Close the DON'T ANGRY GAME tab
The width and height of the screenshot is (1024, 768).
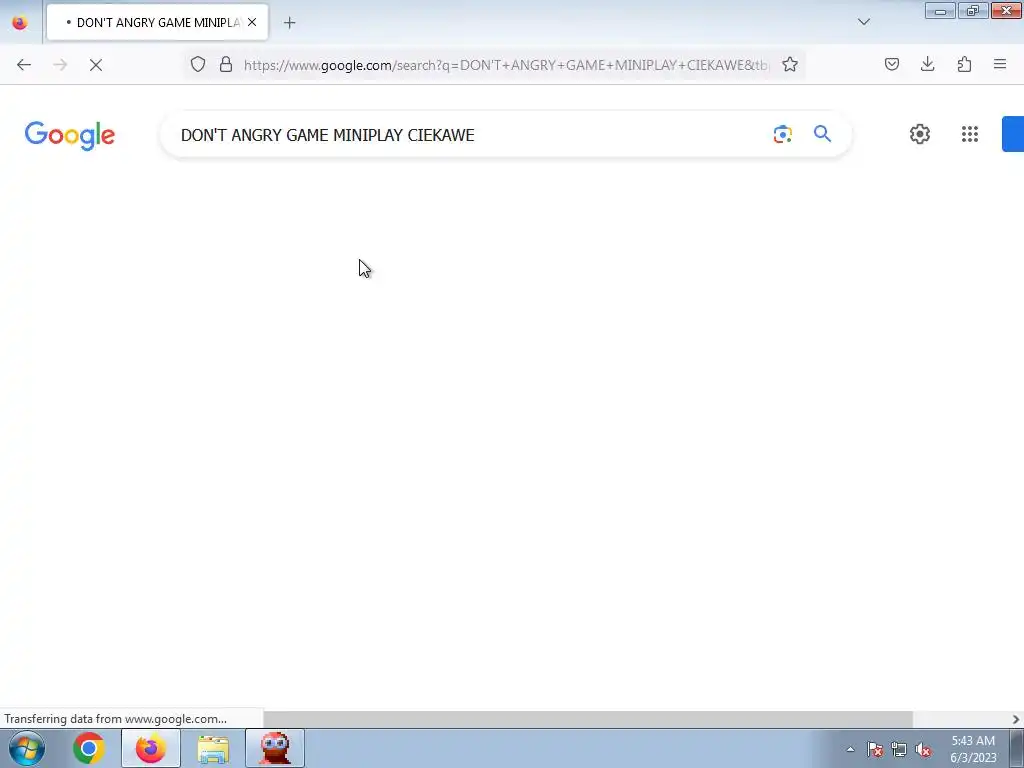[x=252, y=22]
